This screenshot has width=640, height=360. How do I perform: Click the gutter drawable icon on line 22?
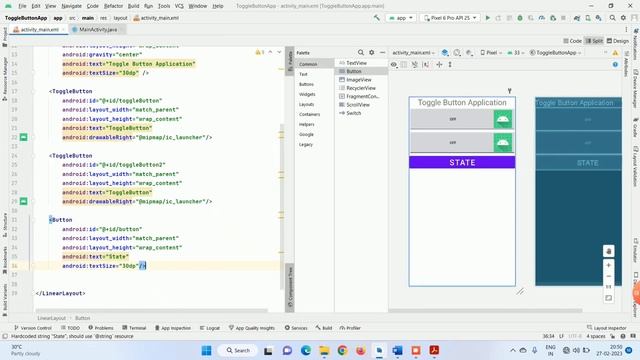[24, 137]
